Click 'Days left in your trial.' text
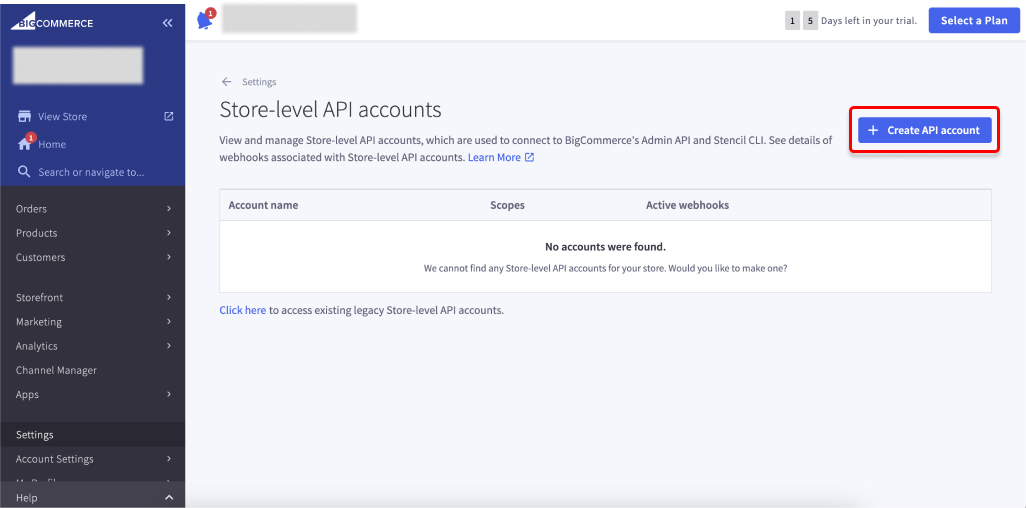This screenshot has width=1026, height=508. pos(869,21)
